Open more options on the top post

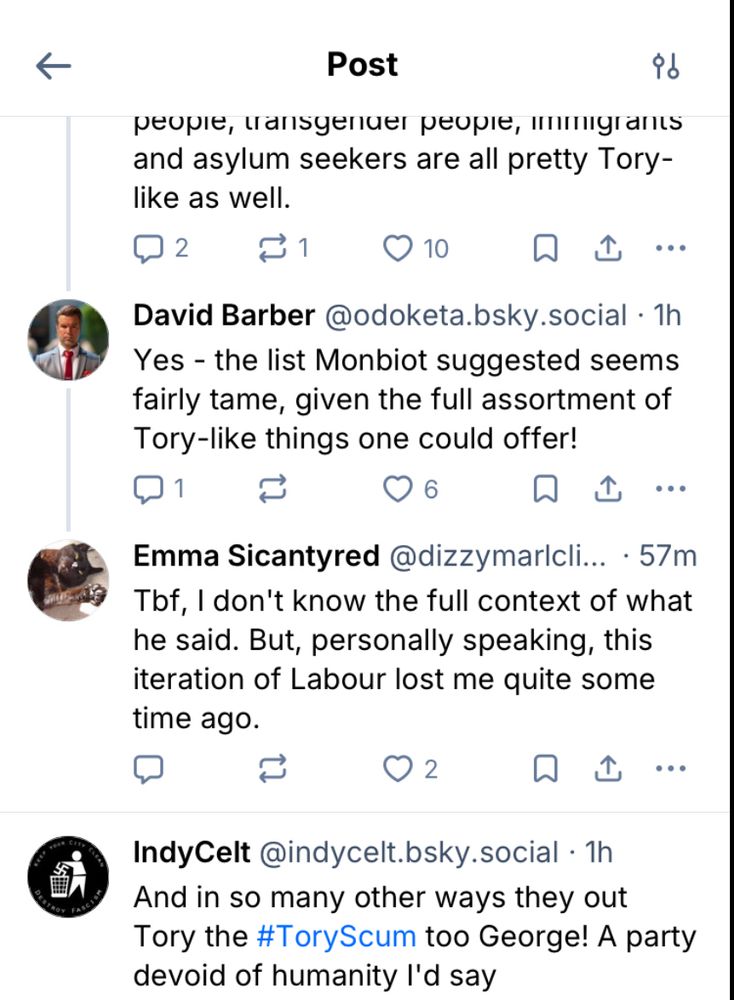[670, 248]
